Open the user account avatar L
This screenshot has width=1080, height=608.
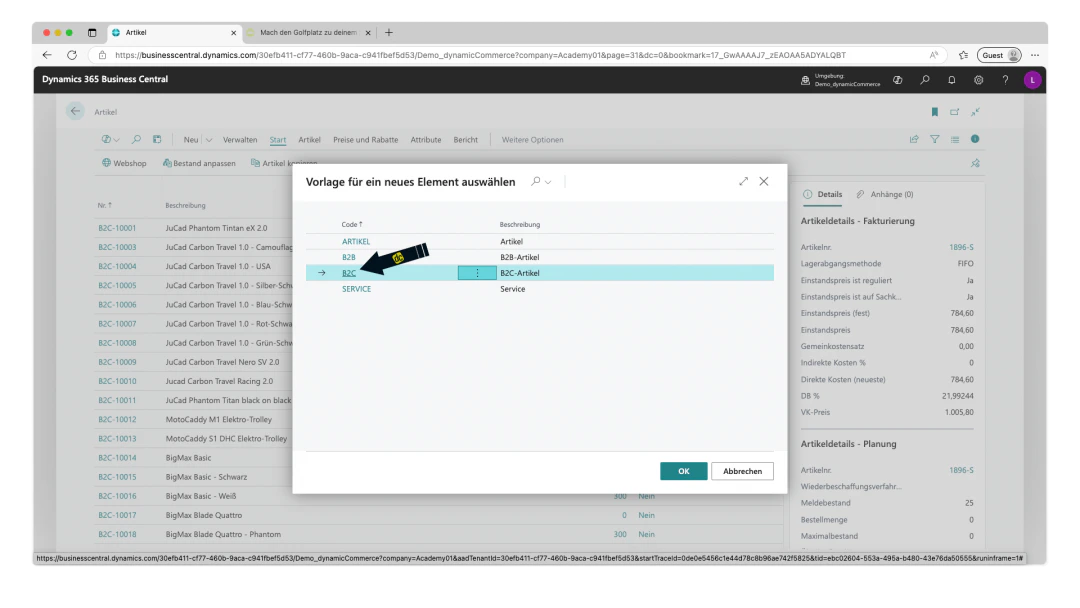[1032, 80]
